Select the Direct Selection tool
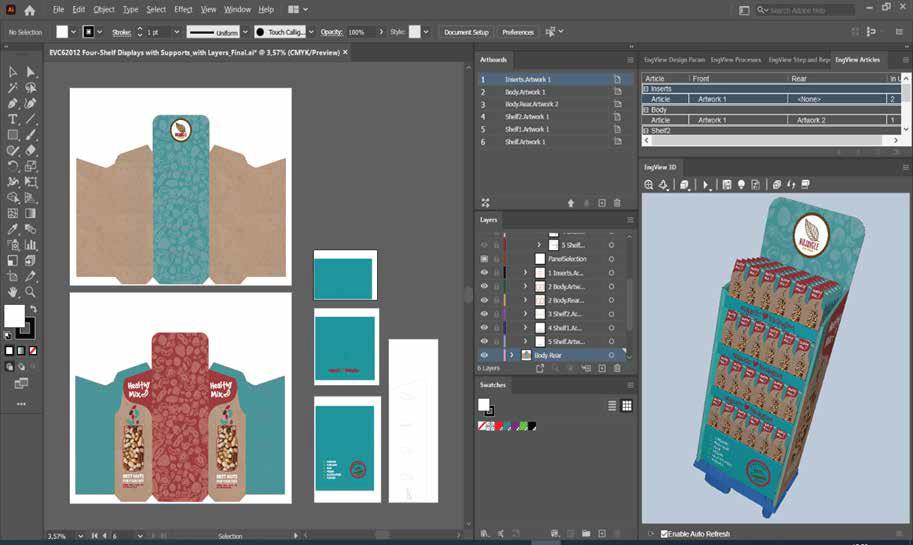This screenshot has width=913, height=545. (x=31, y=72)
